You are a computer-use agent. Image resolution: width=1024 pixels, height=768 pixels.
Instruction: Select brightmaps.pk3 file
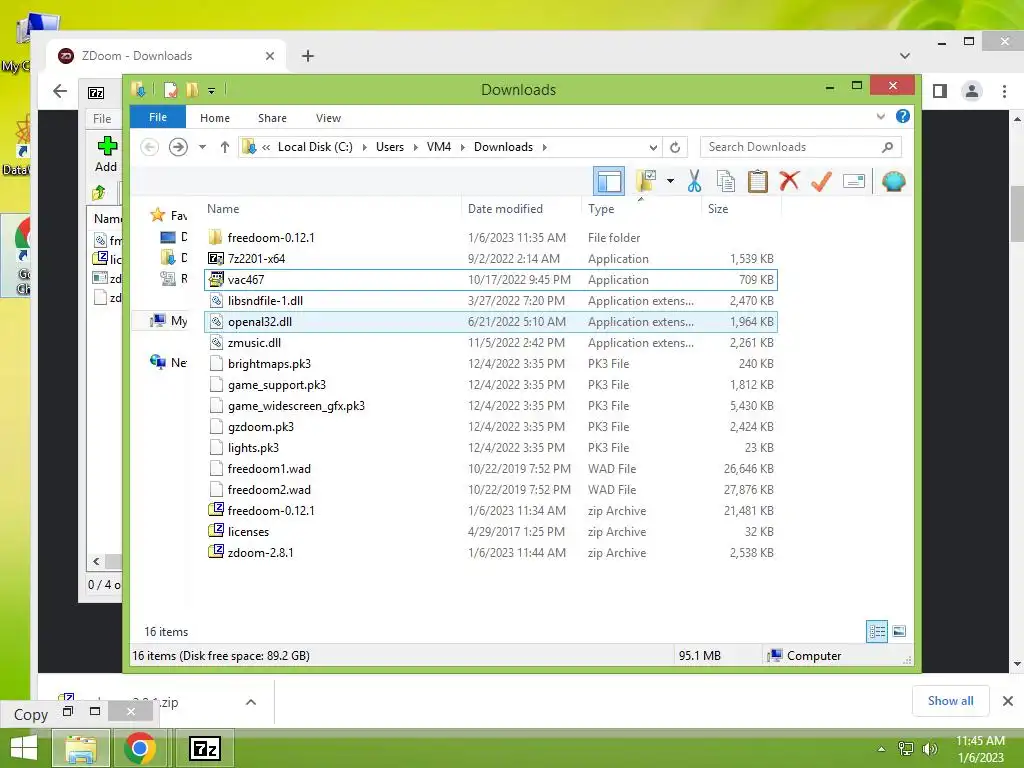coord(490,364)
